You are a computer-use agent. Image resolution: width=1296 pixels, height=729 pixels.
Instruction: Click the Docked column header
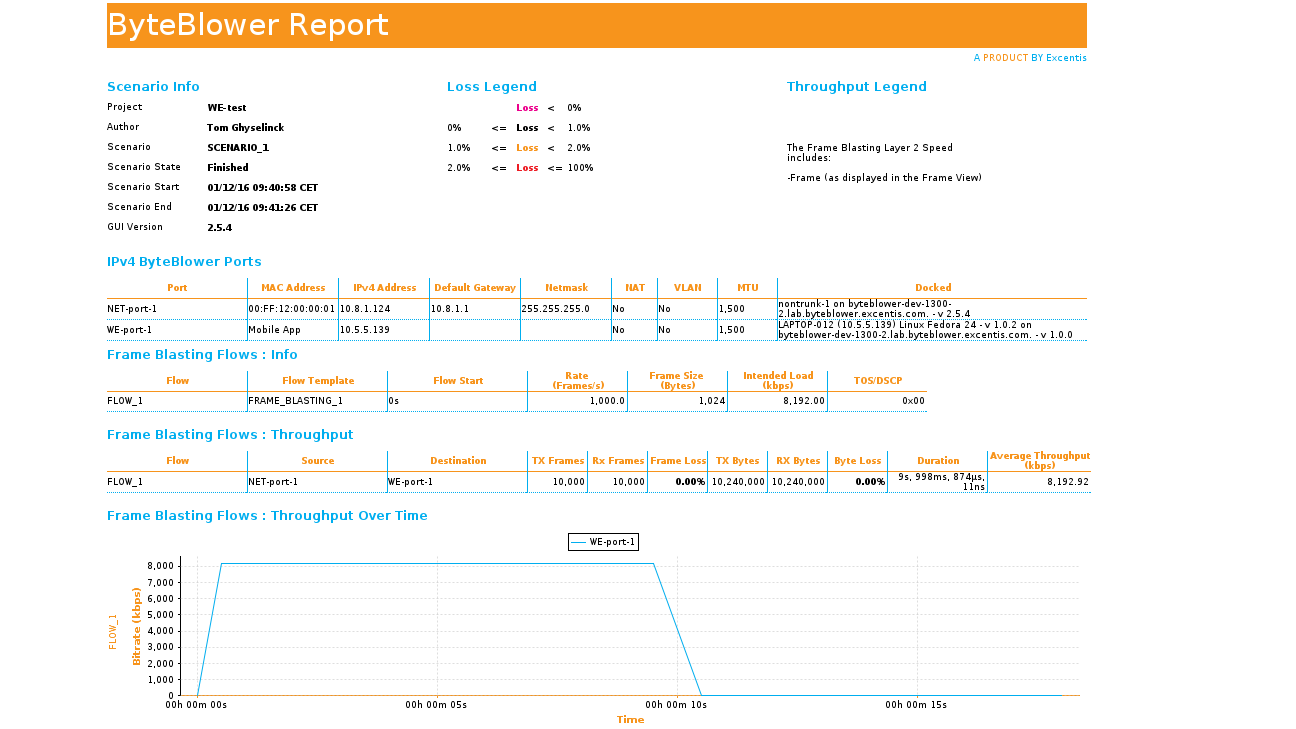click(932, 288)
